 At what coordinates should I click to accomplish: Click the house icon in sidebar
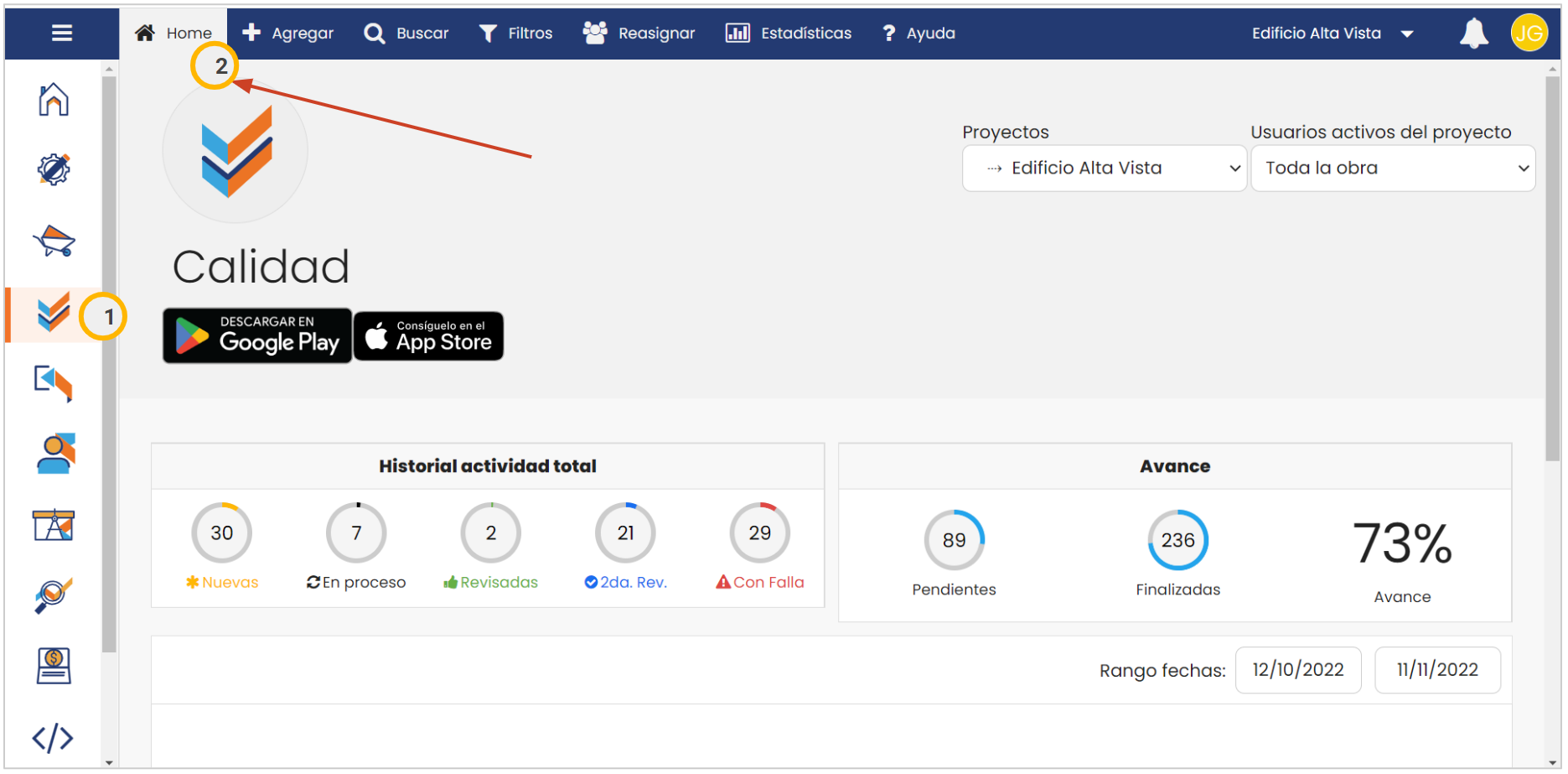[x=54, y=100]
